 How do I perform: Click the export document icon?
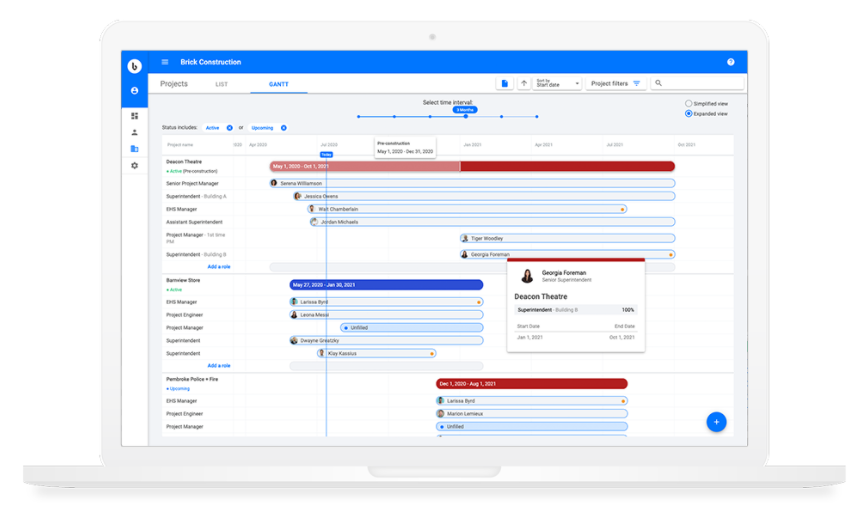(x=505, y=83)
